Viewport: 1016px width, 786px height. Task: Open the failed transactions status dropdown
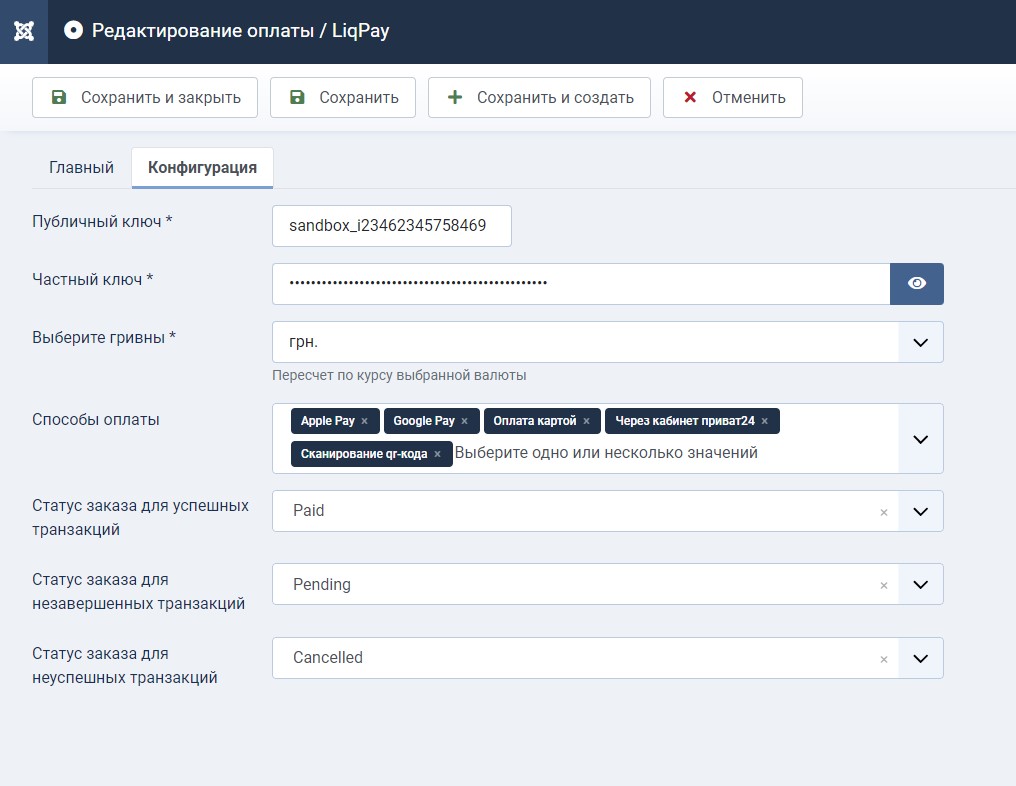920,658
